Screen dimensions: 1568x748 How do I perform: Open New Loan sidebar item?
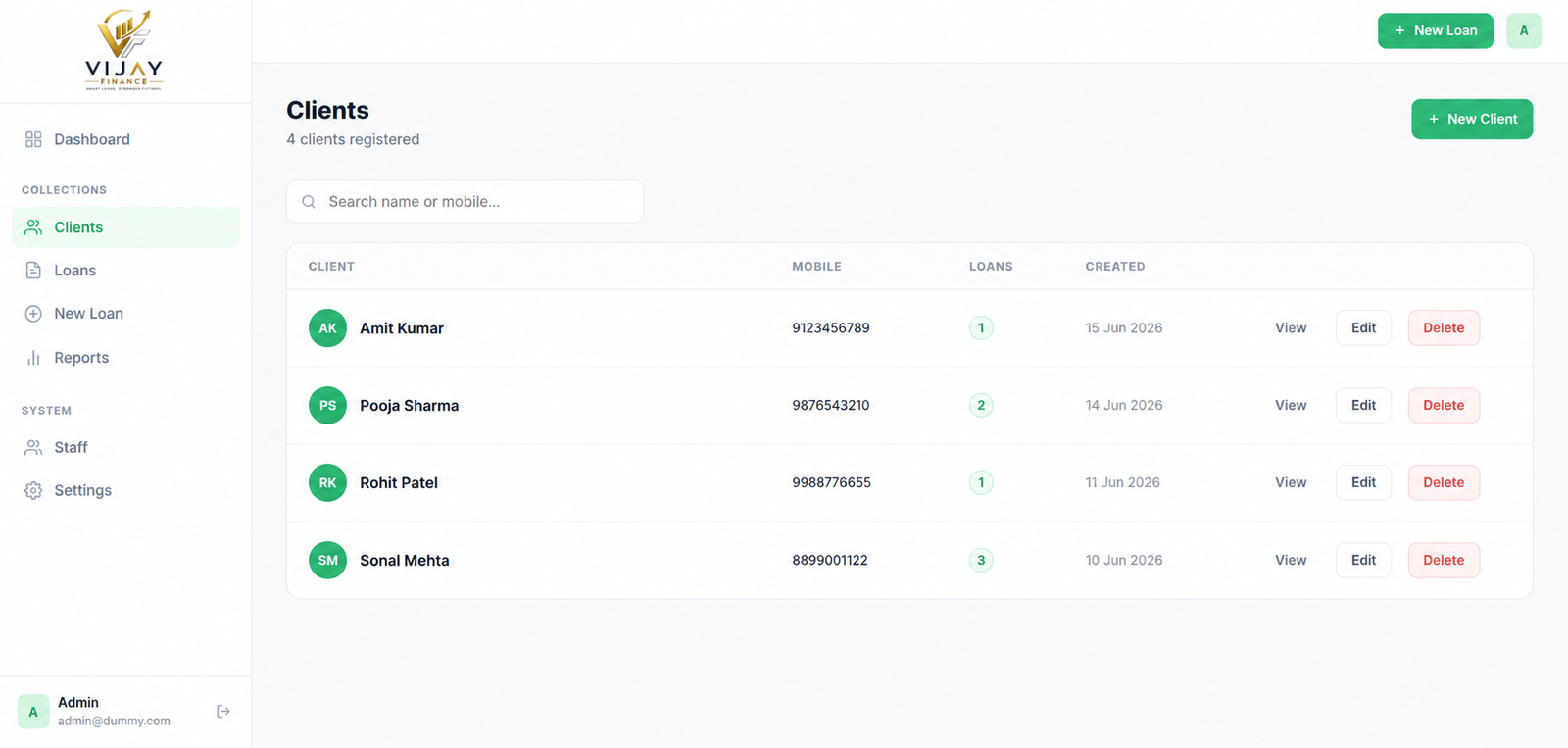click(125, 314)
